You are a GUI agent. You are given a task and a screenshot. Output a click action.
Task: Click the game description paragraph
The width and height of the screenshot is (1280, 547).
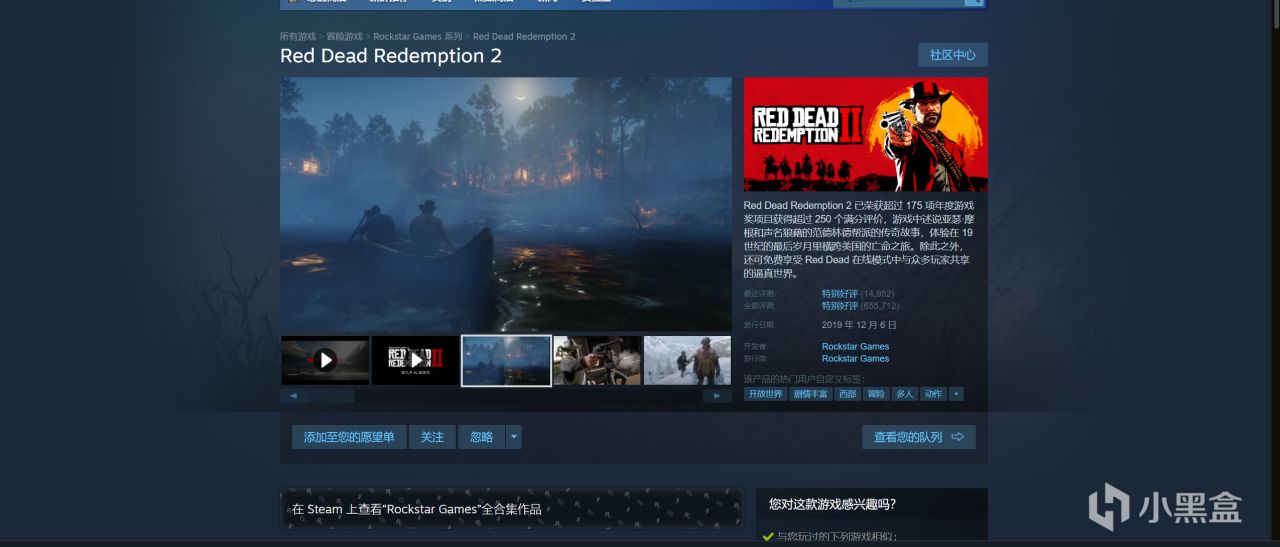[x=860, y=239]
